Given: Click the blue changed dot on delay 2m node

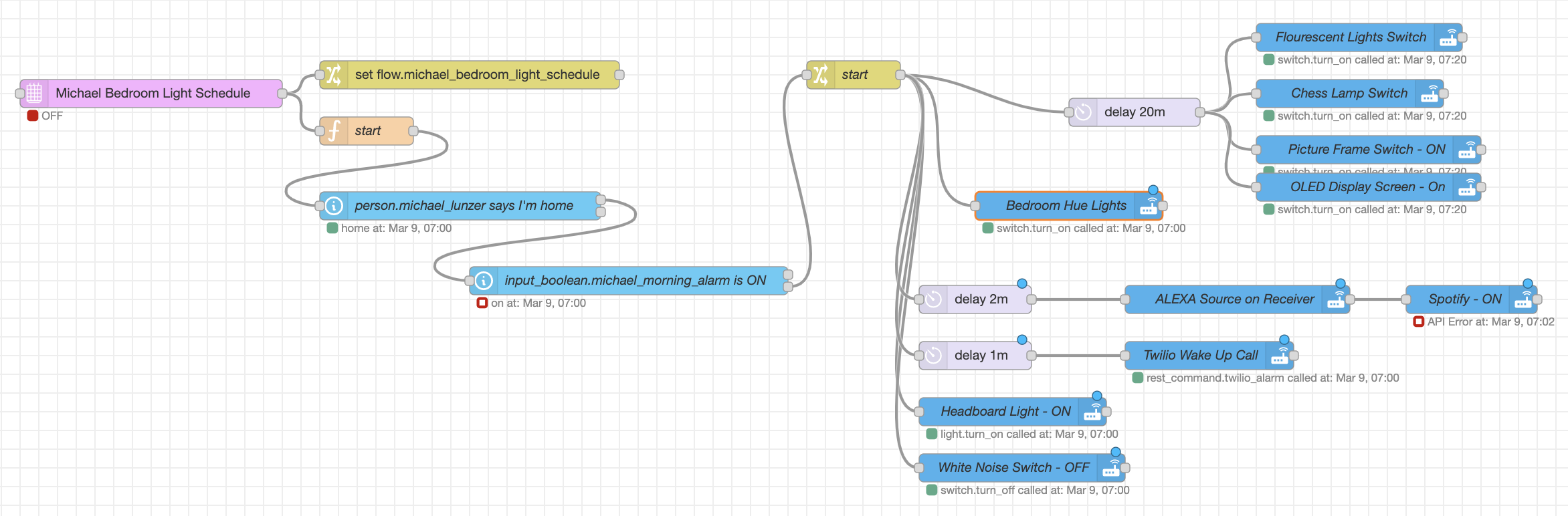Looking at the screenshot, I should (1022, 283).
